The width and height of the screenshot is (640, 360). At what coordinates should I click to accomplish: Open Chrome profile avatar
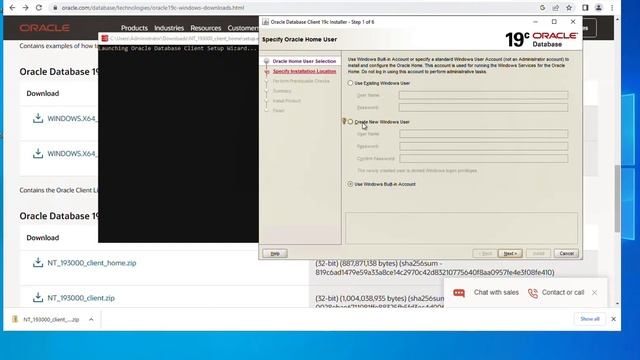click(x=598, y=8)
